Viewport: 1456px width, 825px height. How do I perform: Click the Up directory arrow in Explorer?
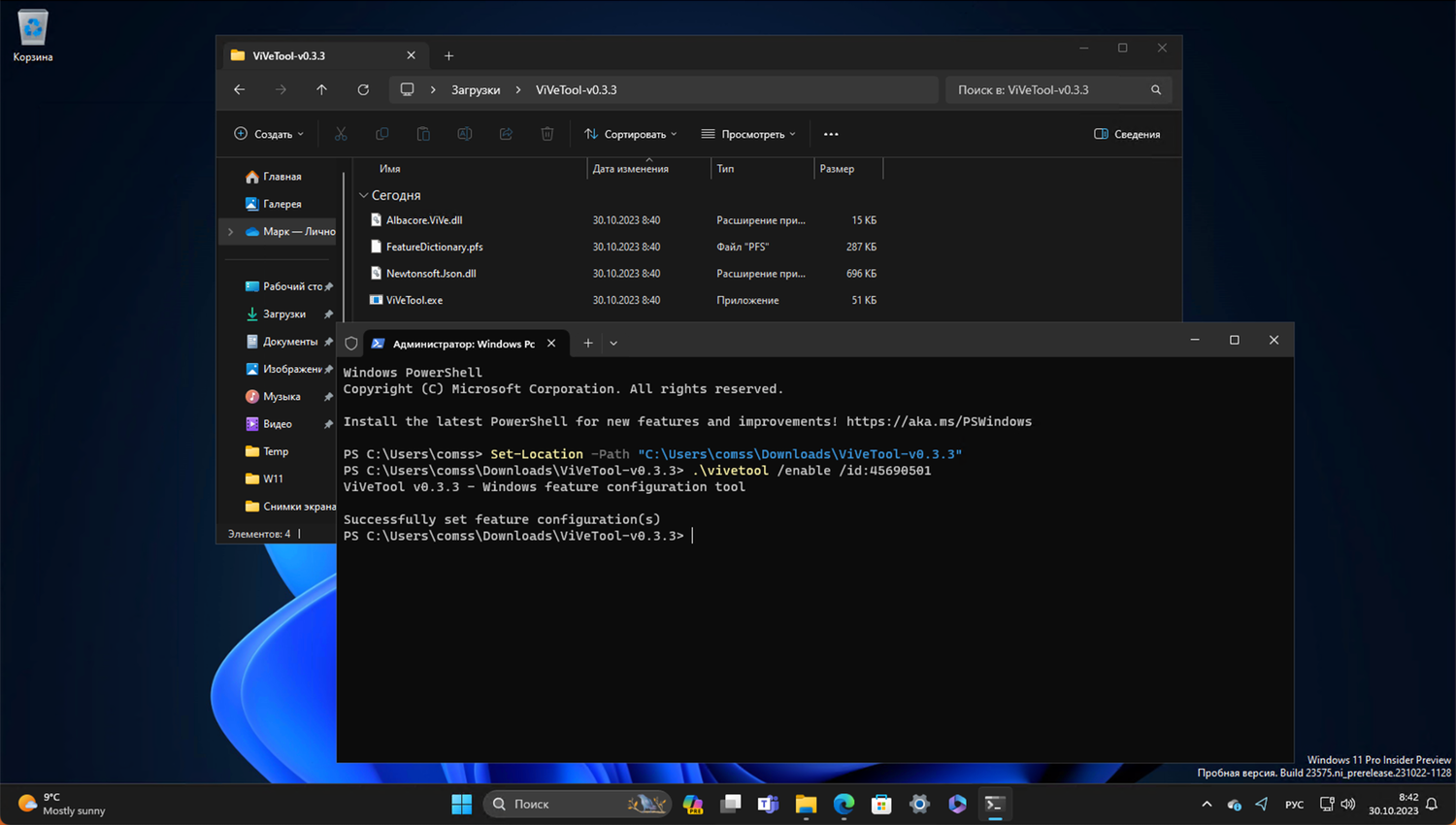click(x=321, y=89)
